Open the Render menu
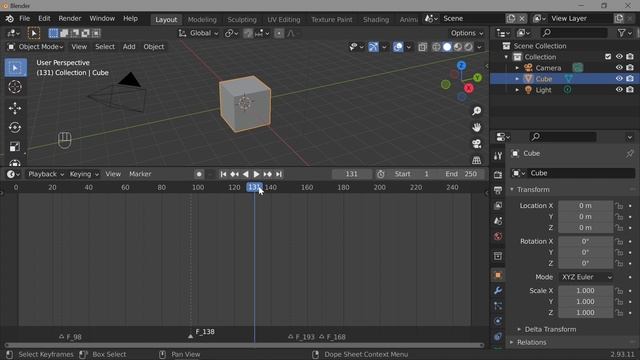The height and width of the screenshot is (360, 640). point(70,19)
